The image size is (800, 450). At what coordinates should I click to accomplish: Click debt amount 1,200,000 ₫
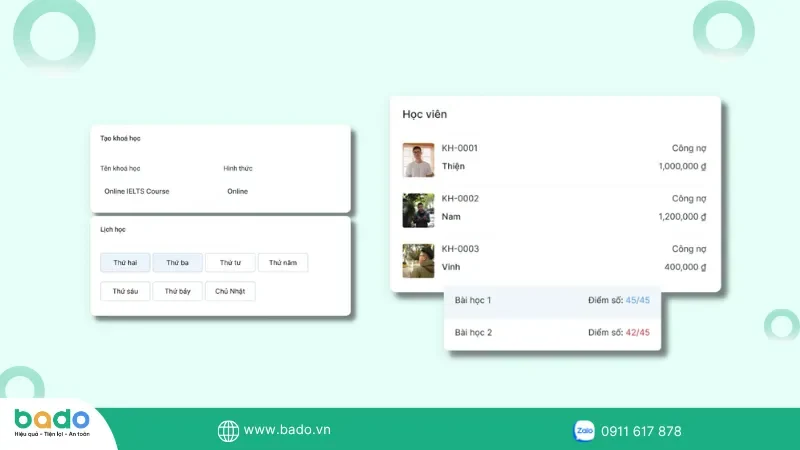click(683, 217)
